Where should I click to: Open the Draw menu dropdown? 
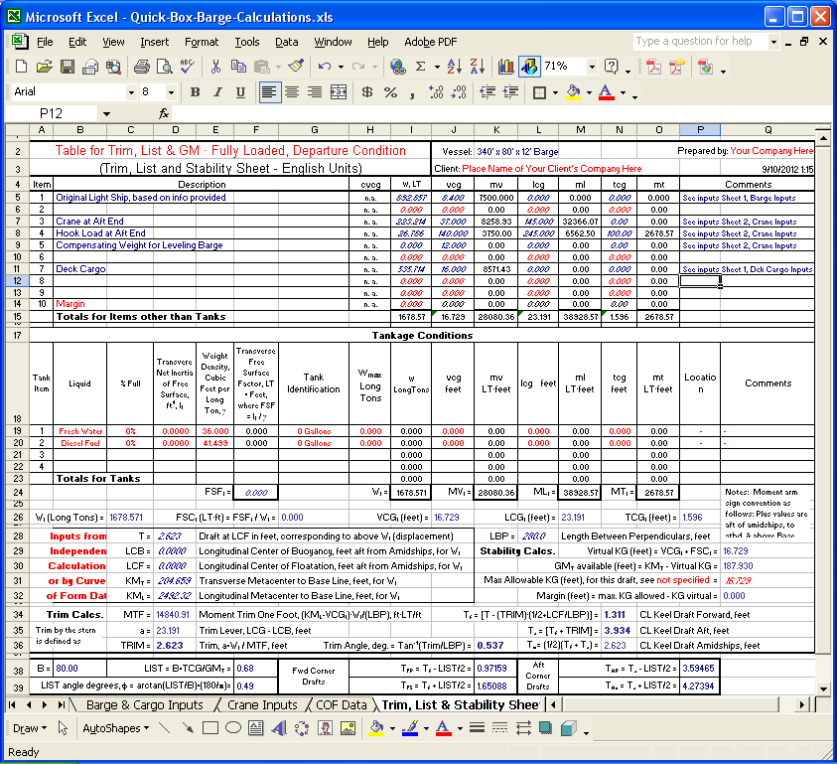point(29,728)
